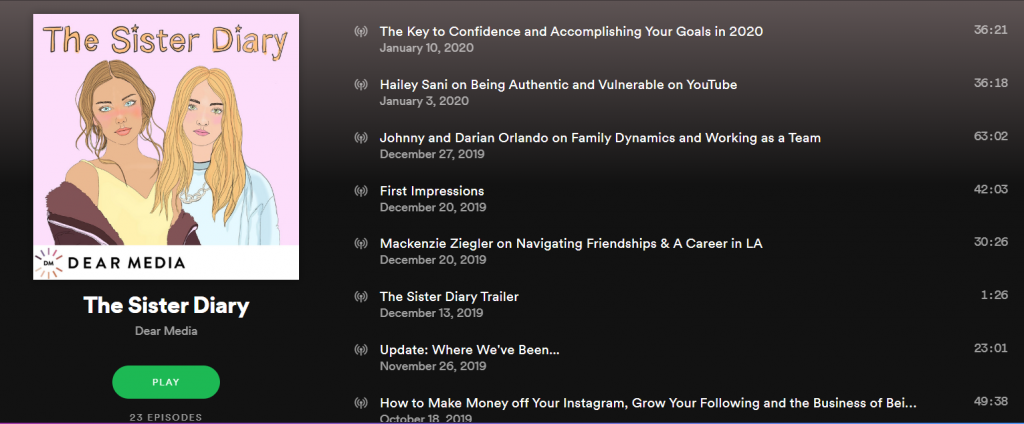Click podcast icon beside Mackenzie Ziegler episode

point(360,244)
